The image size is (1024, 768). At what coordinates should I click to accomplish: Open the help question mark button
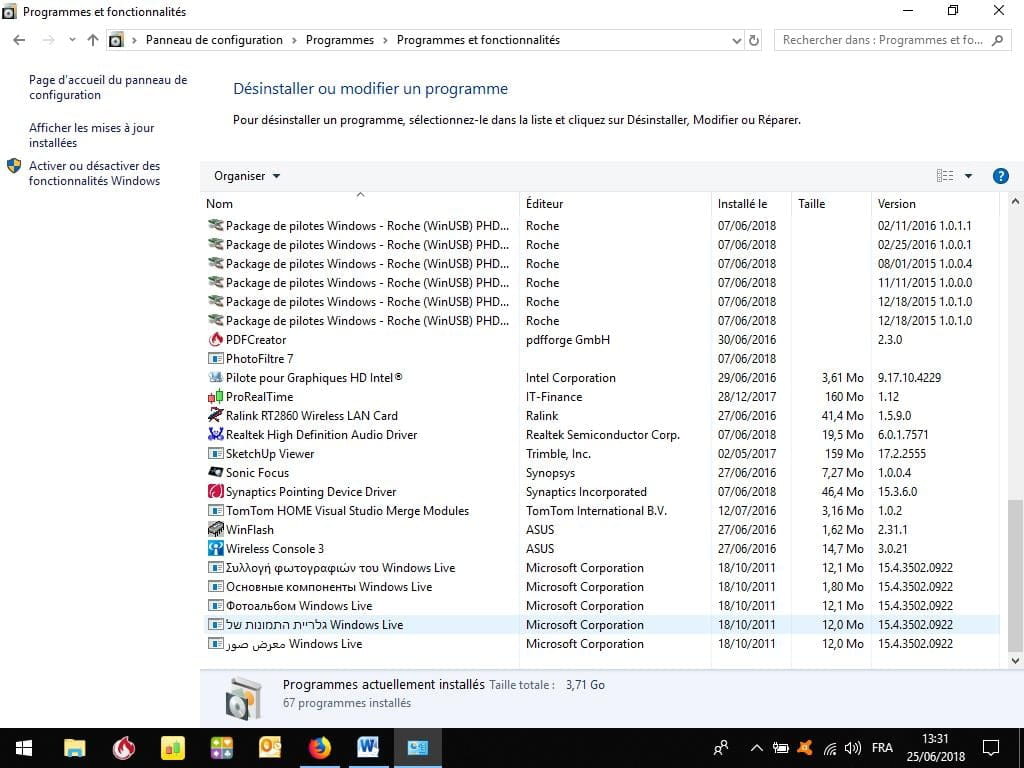click(x=1000, y=176)
